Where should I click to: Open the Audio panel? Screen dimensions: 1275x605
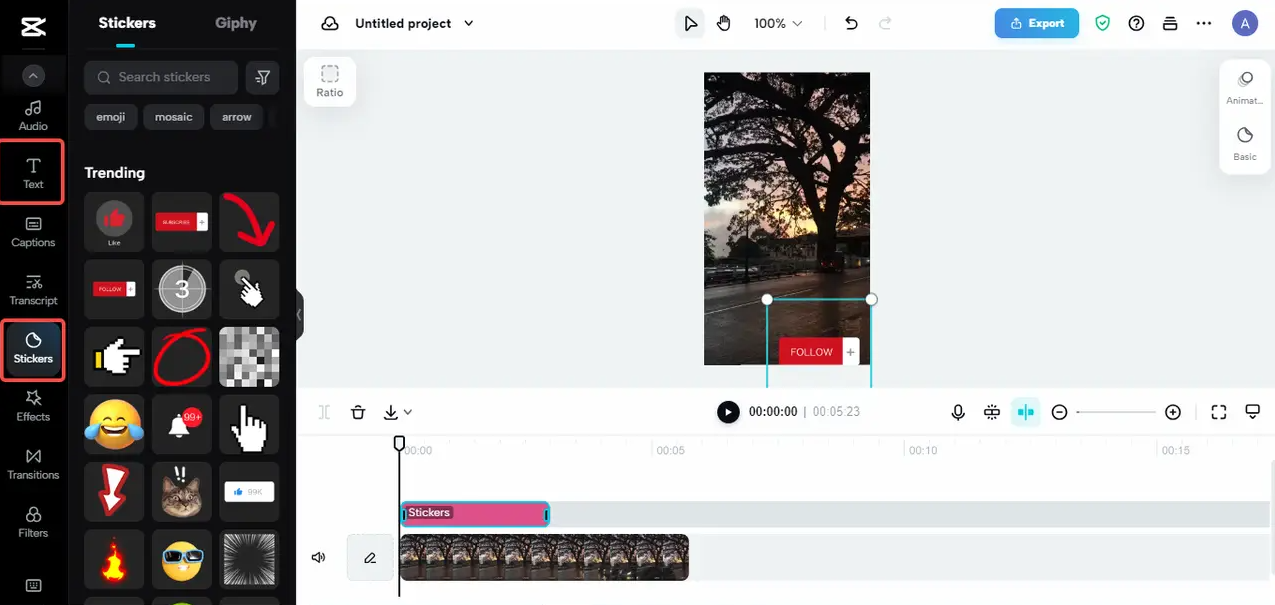pyautogui.click(x=33, y=116)
